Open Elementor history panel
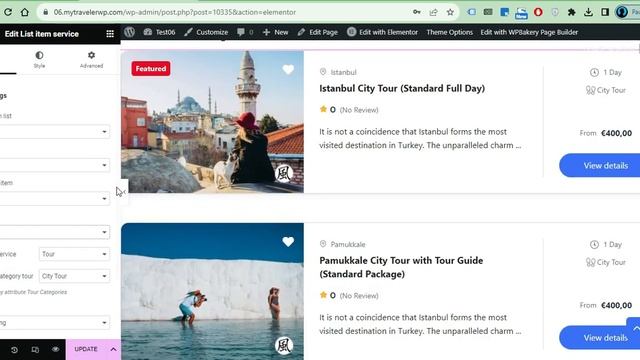This screenshot has width=640, height=360. tap(14, 350)
